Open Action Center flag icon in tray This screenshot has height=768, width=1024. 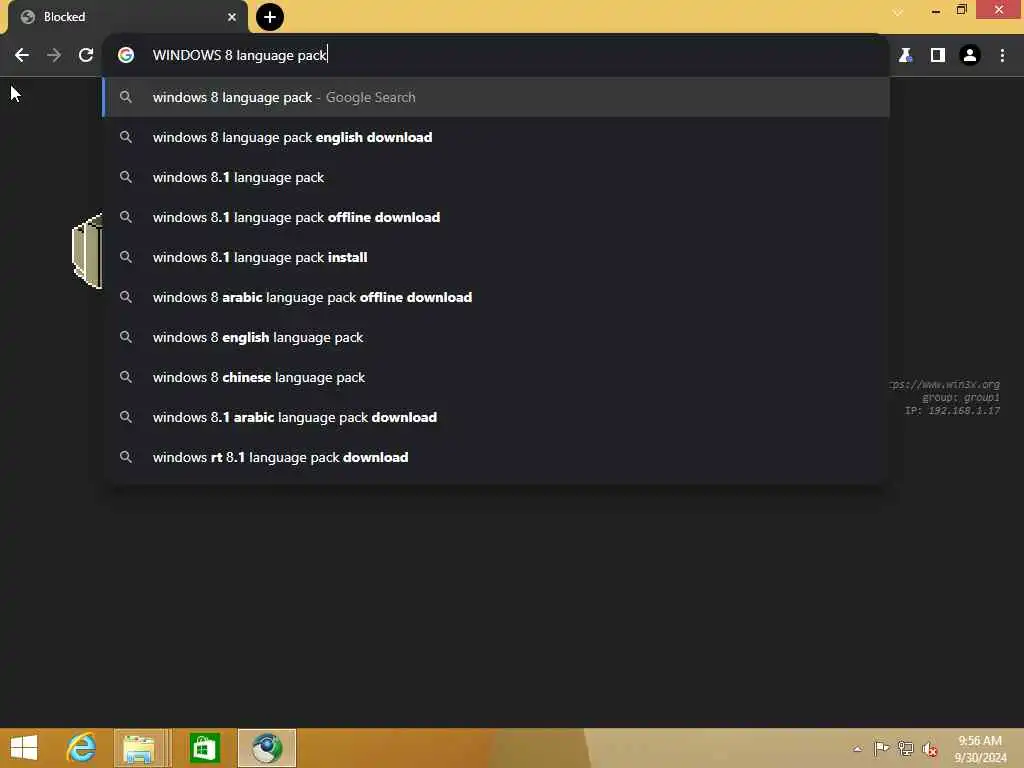pyautogui.click(x=881, y=748)
